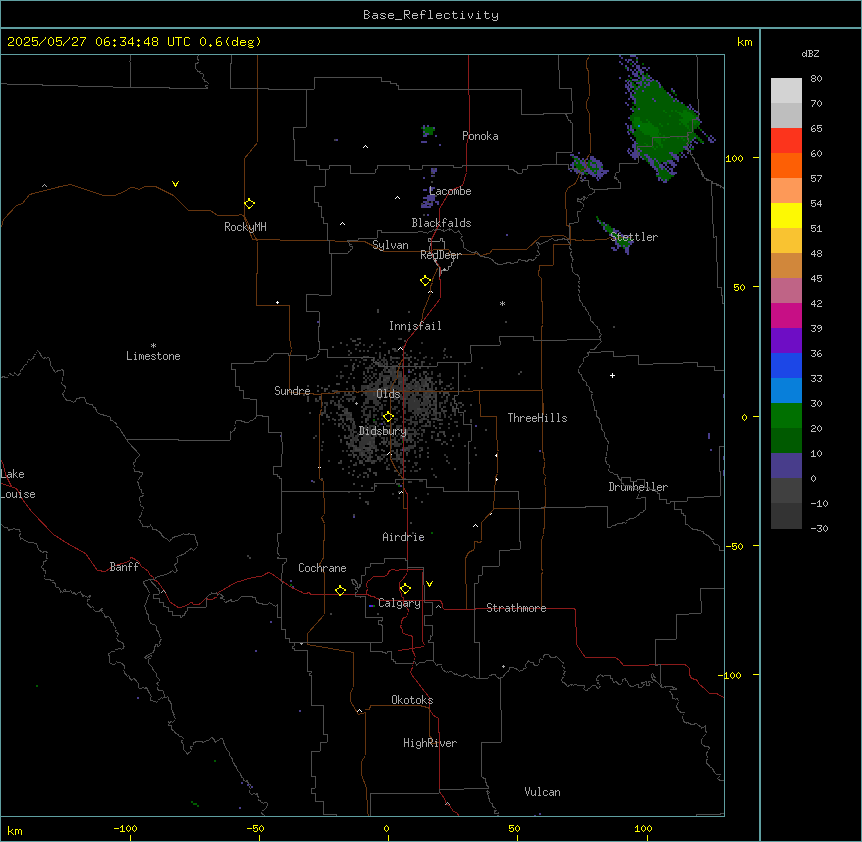Select the RedDeer label
The width and height of the screenshot is (862, 842).
[440, 255]
